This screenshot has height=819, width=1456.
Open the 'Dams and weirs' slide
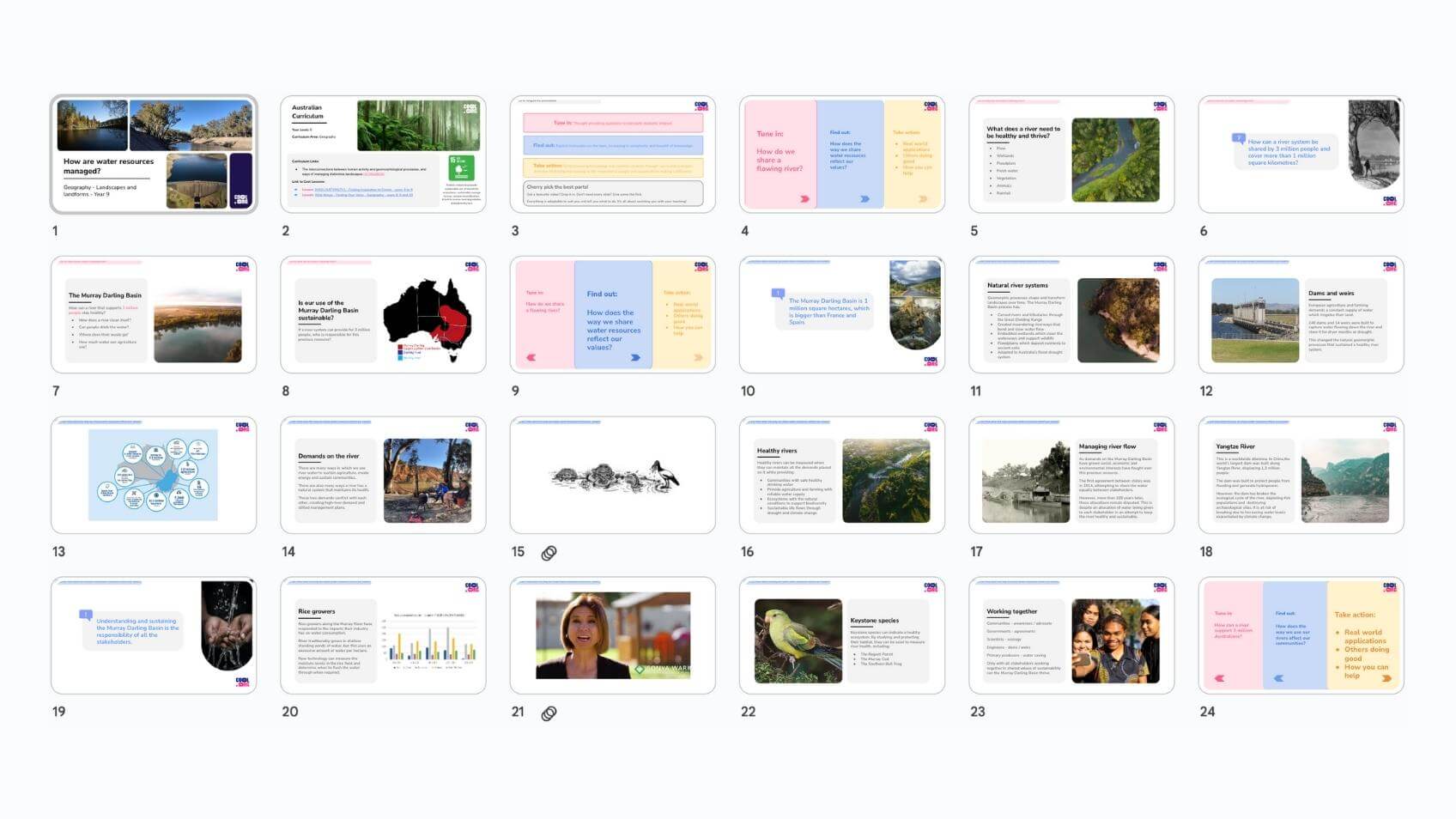1301,315
